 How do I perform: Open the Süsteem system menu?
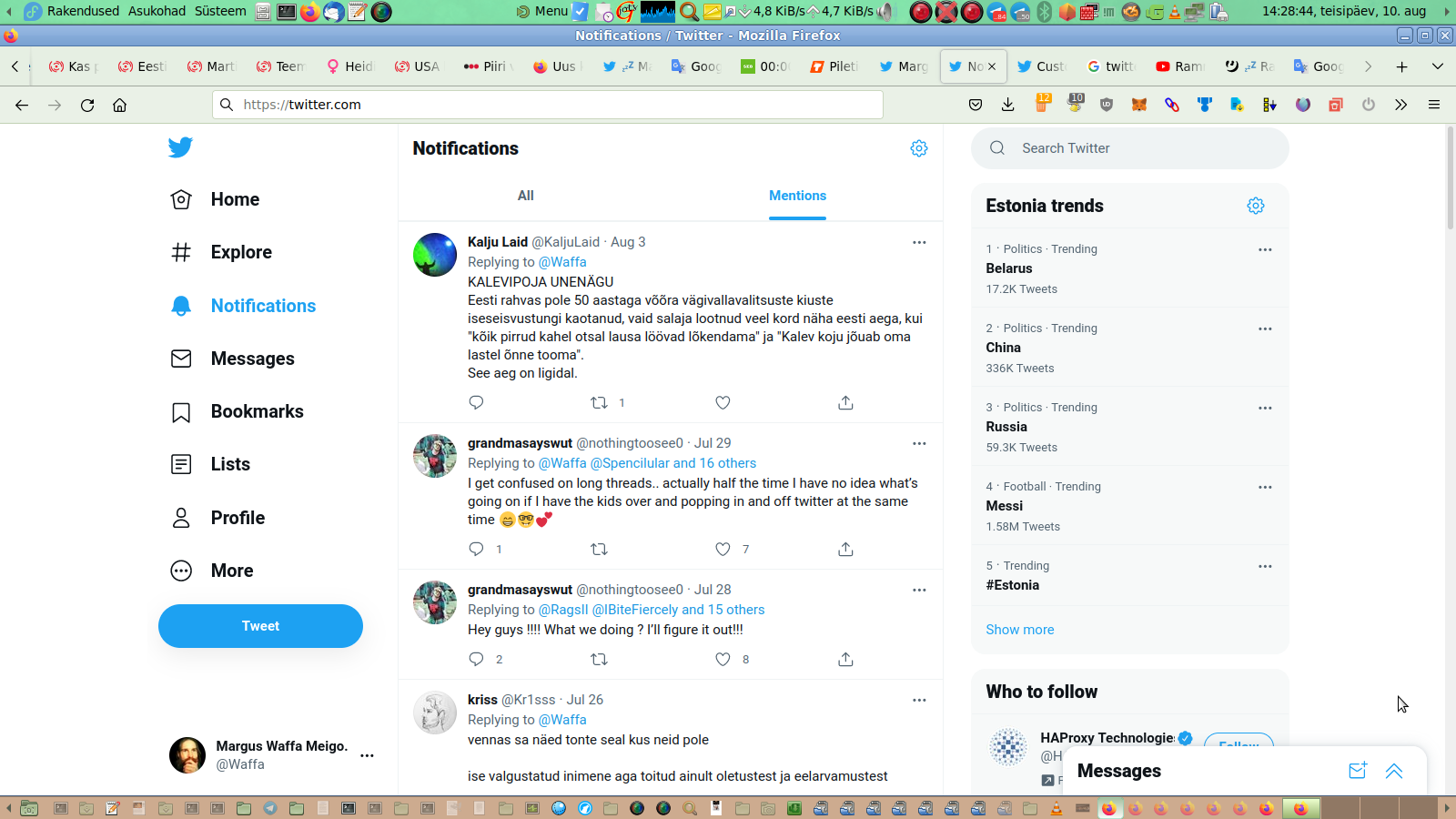220,11
